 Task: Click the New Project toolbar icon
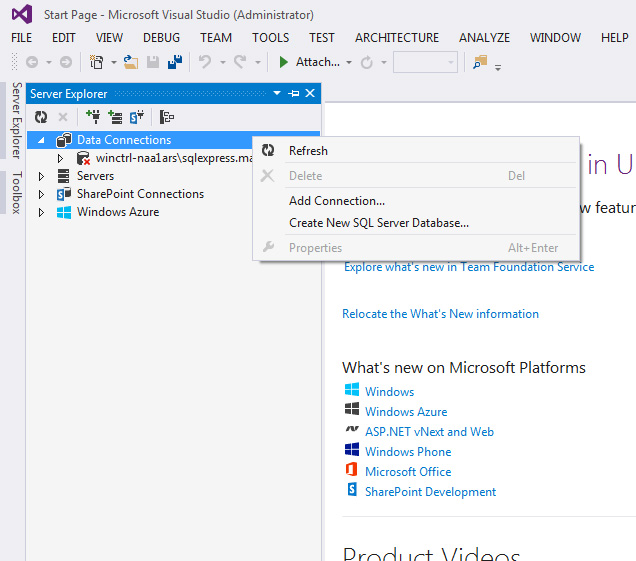pos(97,62)
